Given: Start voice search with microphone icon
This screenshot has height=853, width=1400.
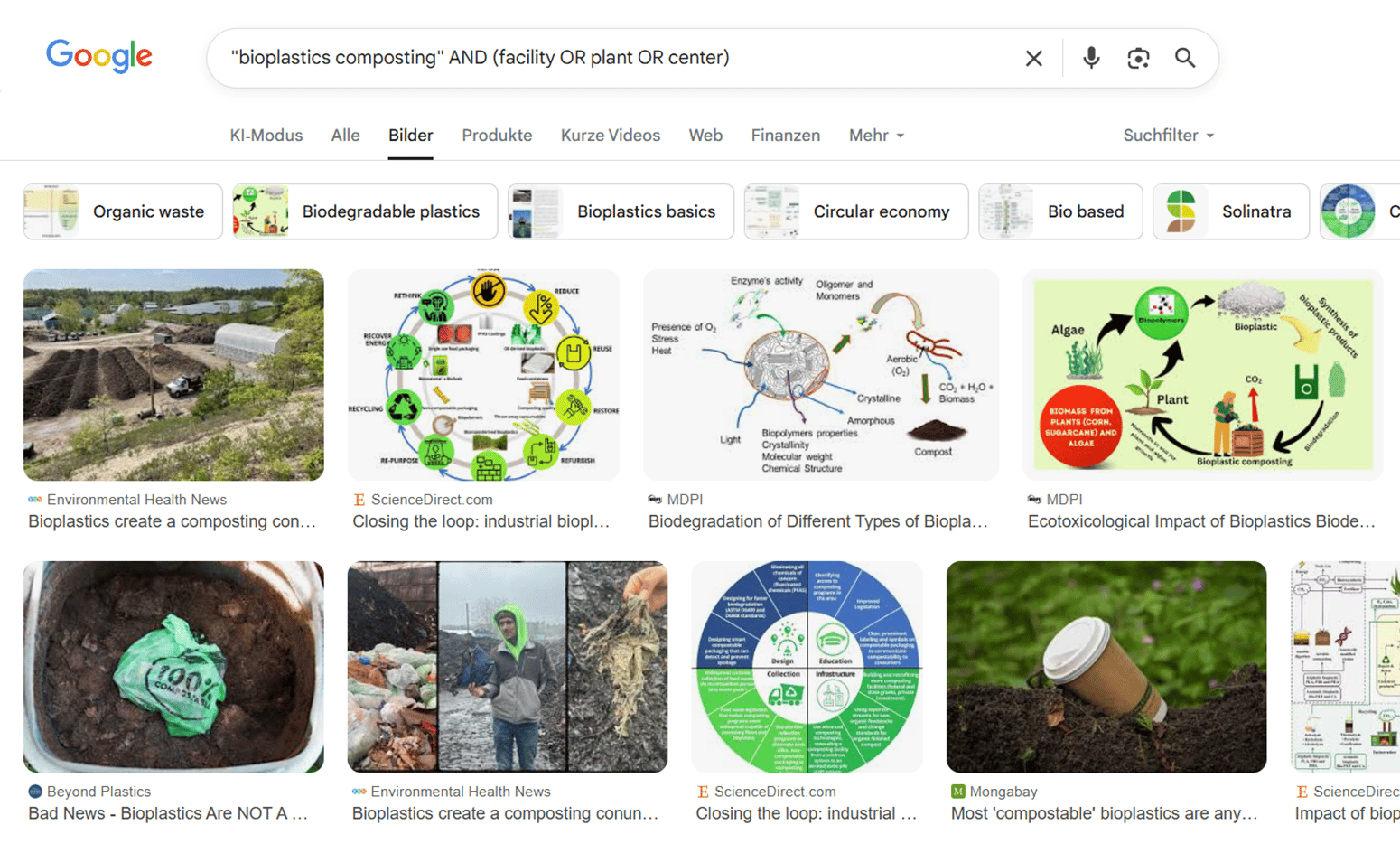Looking at the screenshot, I should click(x=1091, y=58).
